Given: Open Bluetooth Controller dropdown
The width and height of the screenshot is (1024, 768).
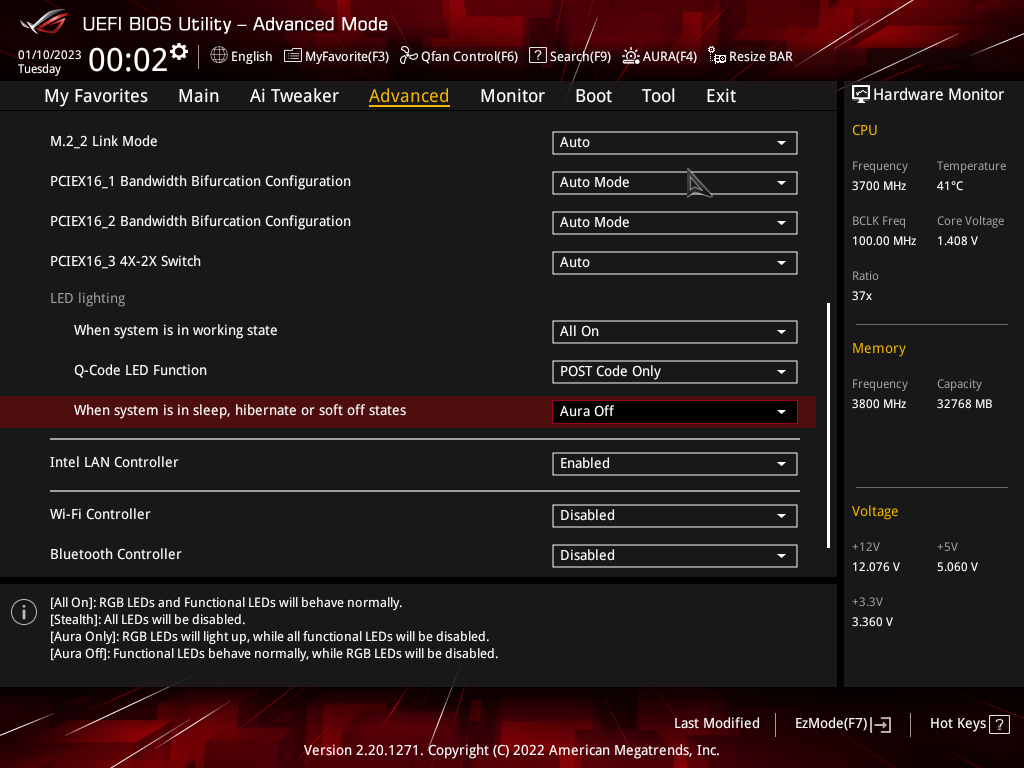Looking at the screenshot, I should point(675,556).
